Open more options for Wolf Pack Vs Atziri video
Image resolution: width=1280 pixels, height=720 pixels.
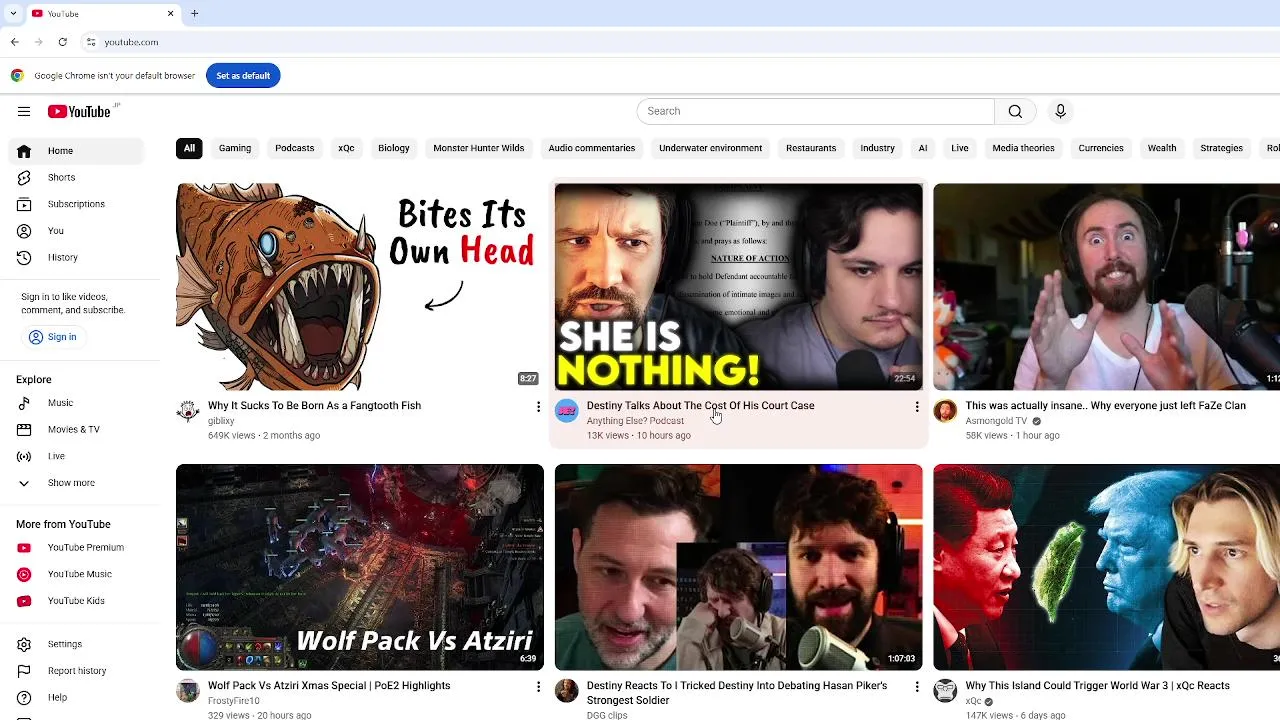[538, 687]
